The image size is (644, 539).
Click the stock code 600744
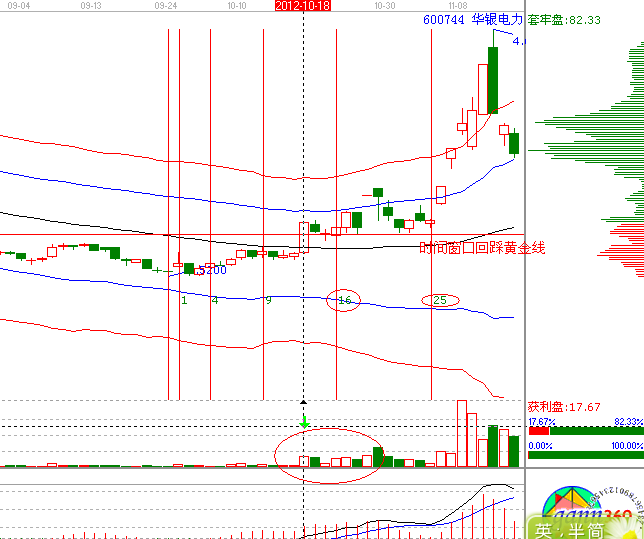443,19
